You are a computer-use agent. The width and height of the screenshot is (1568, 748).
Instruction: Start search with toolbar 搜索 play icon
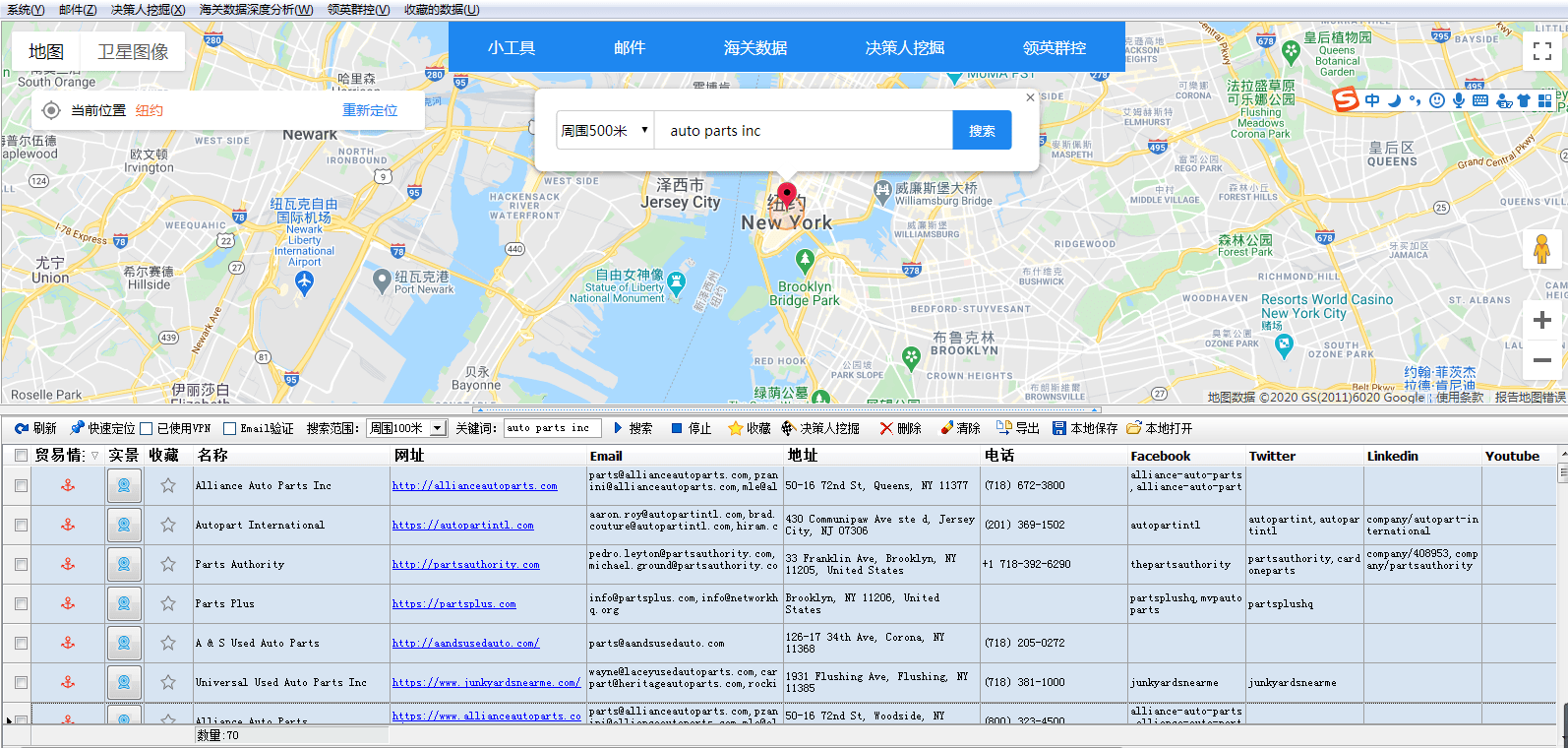point(618,428)
